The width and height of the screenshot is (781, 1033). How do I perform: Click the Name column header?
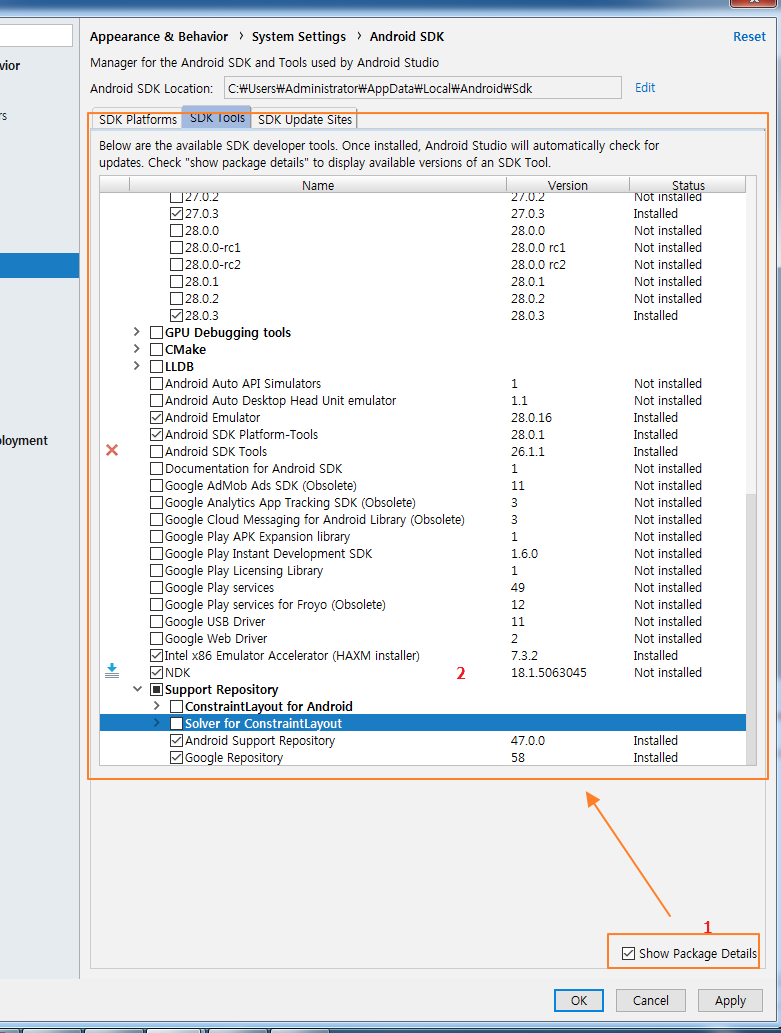[x=318, y=185]
